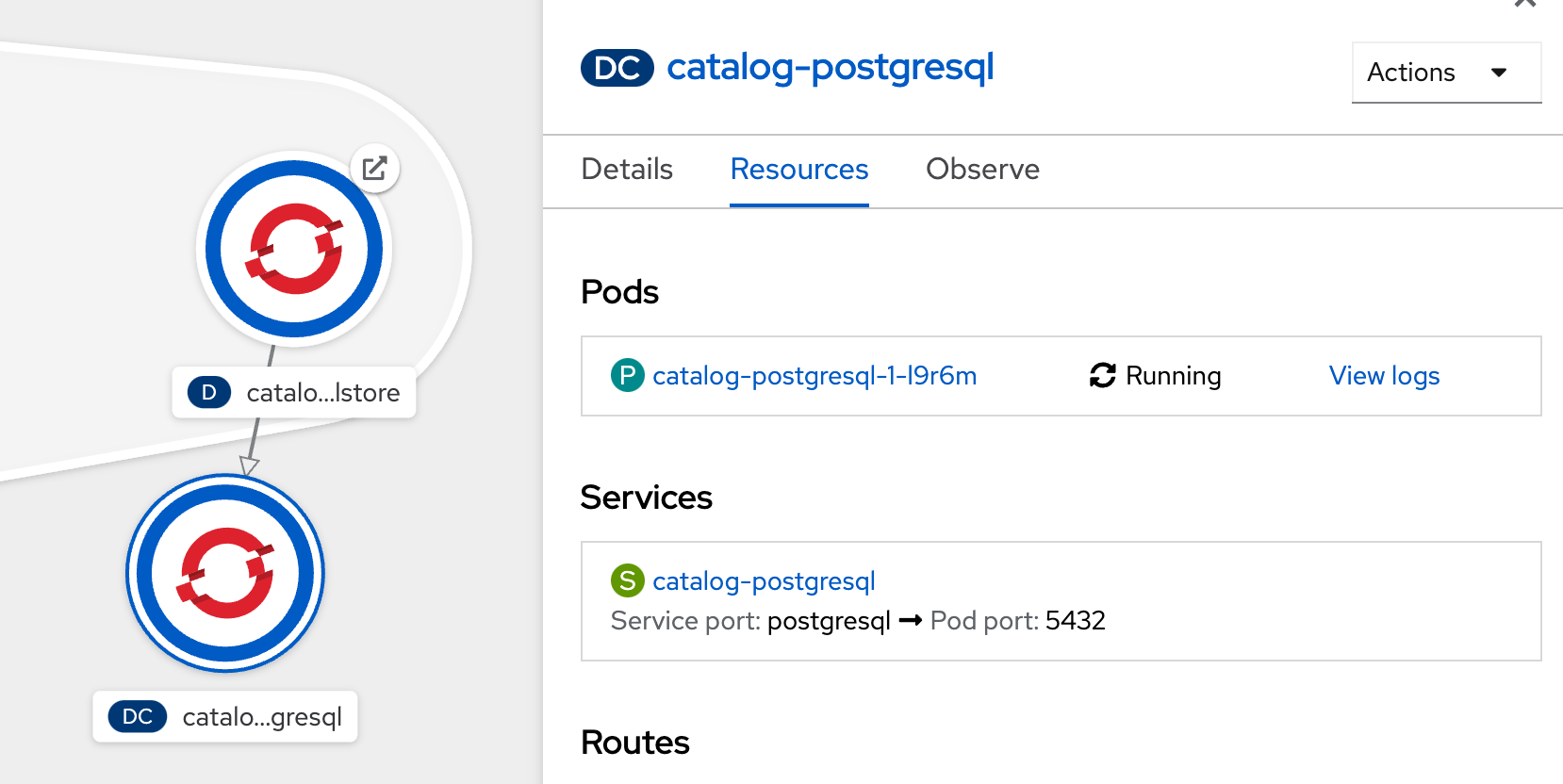Click the DC badge on catalo...gresql label
This screenshot has width=1563, height=784.
coord(138,716)
